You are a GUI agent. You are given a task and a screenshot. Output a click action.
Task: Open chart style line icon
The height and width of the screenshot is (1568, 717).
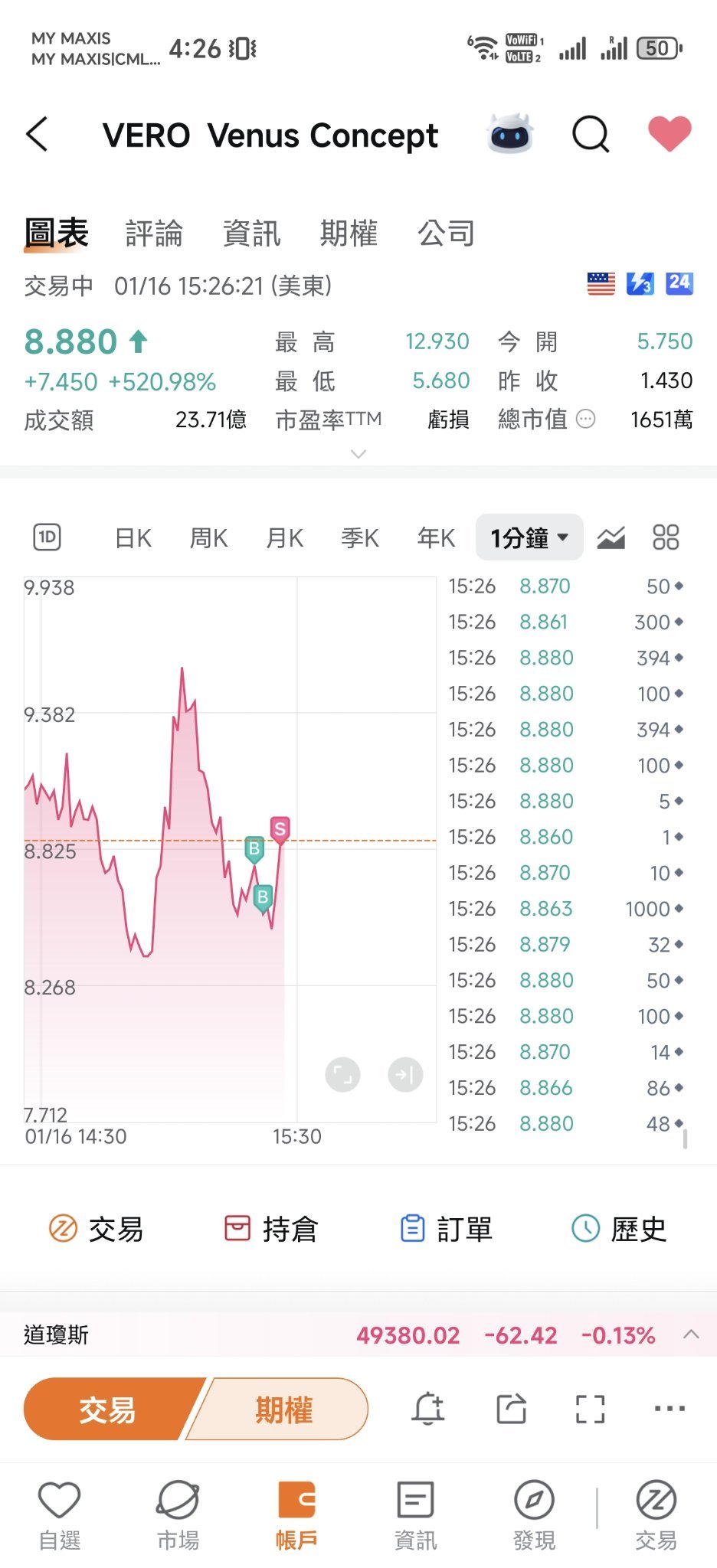(x=611, y=537)
